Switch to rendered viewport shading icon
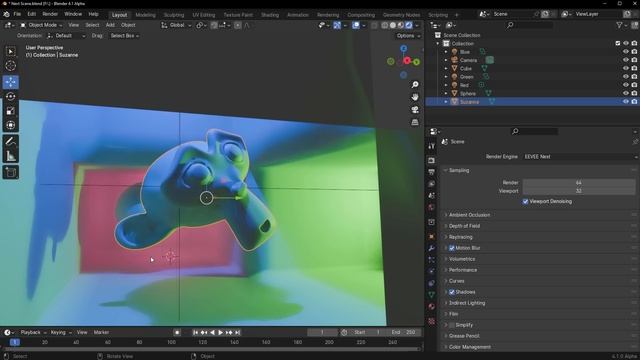This screenshot has width=640, height=360. pyautogui.click(x=409, y=25)
